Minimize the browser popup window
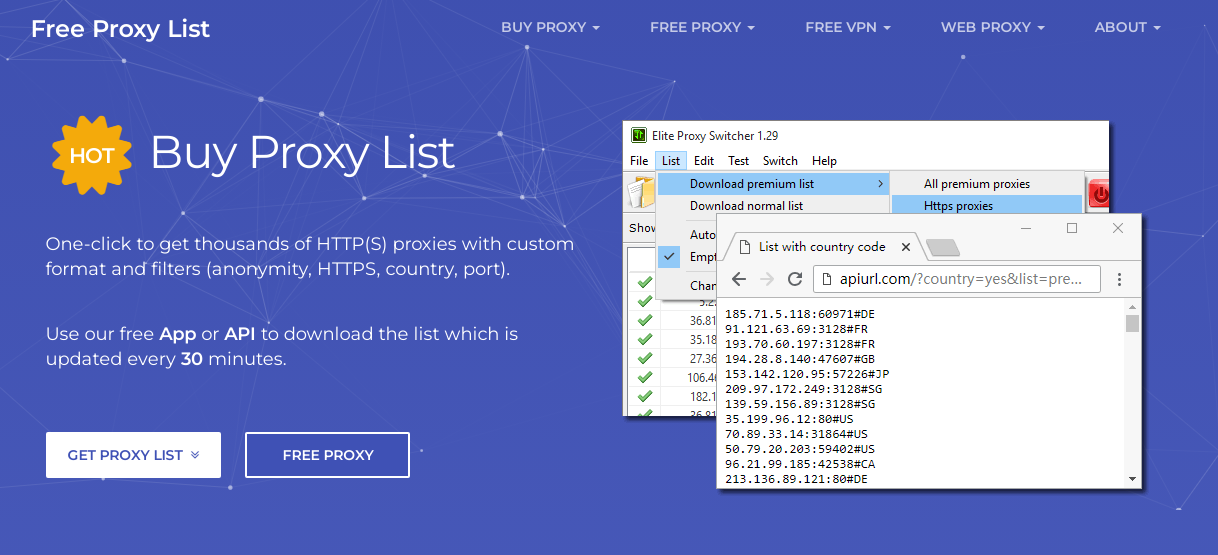Screen dimensions: 1218x555 (x=1026, y=228)
